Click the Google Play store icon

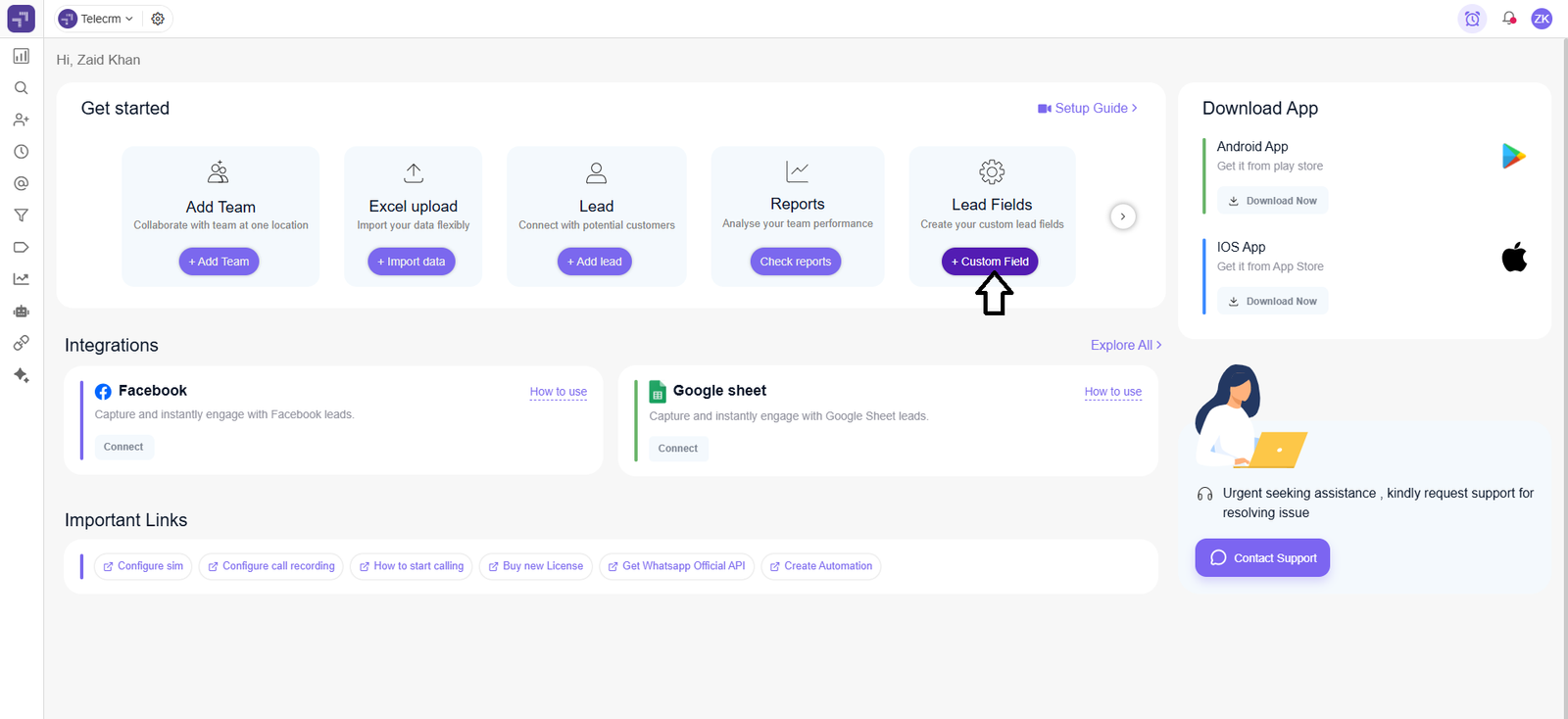tap(1514, 156)
